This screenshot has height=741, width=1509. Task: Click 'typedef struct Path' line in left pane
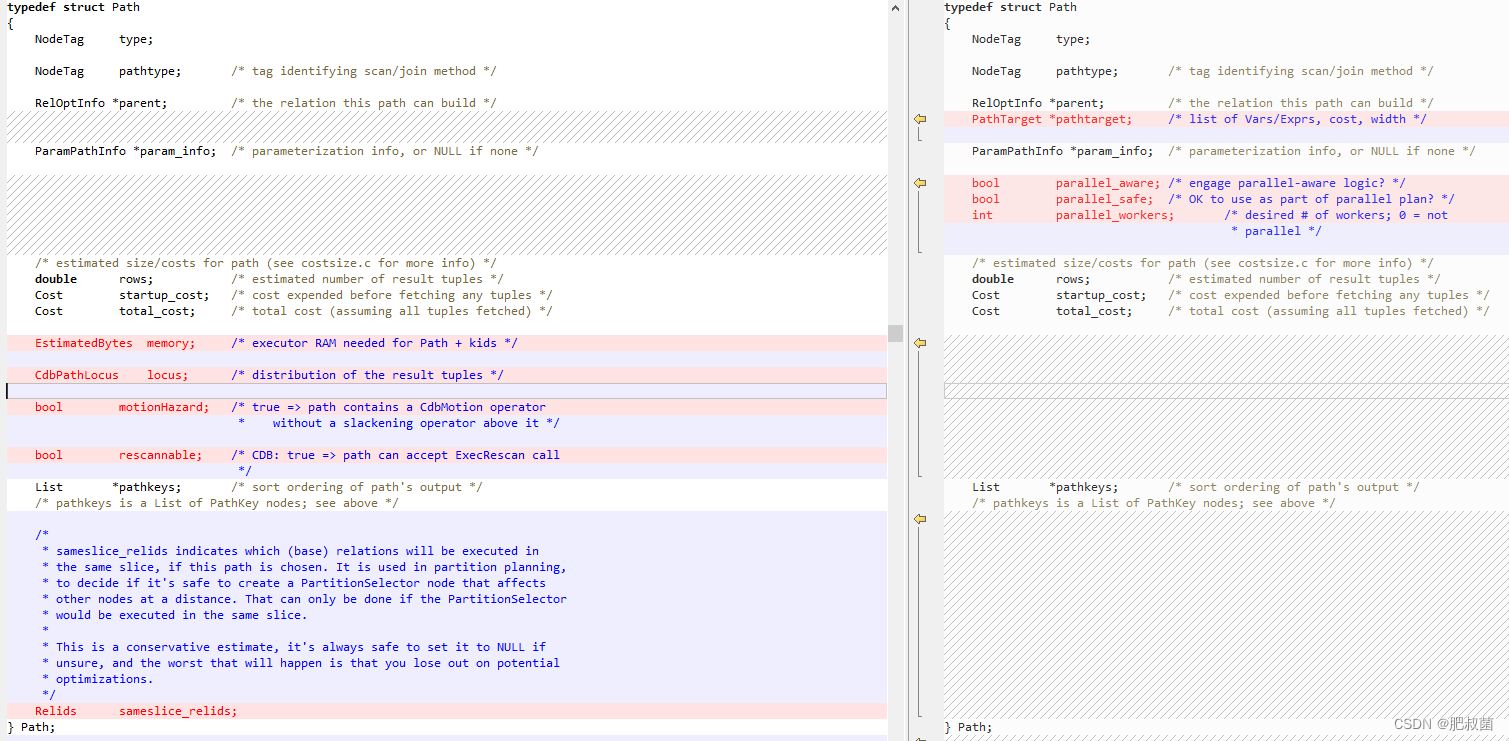point(74,7)
